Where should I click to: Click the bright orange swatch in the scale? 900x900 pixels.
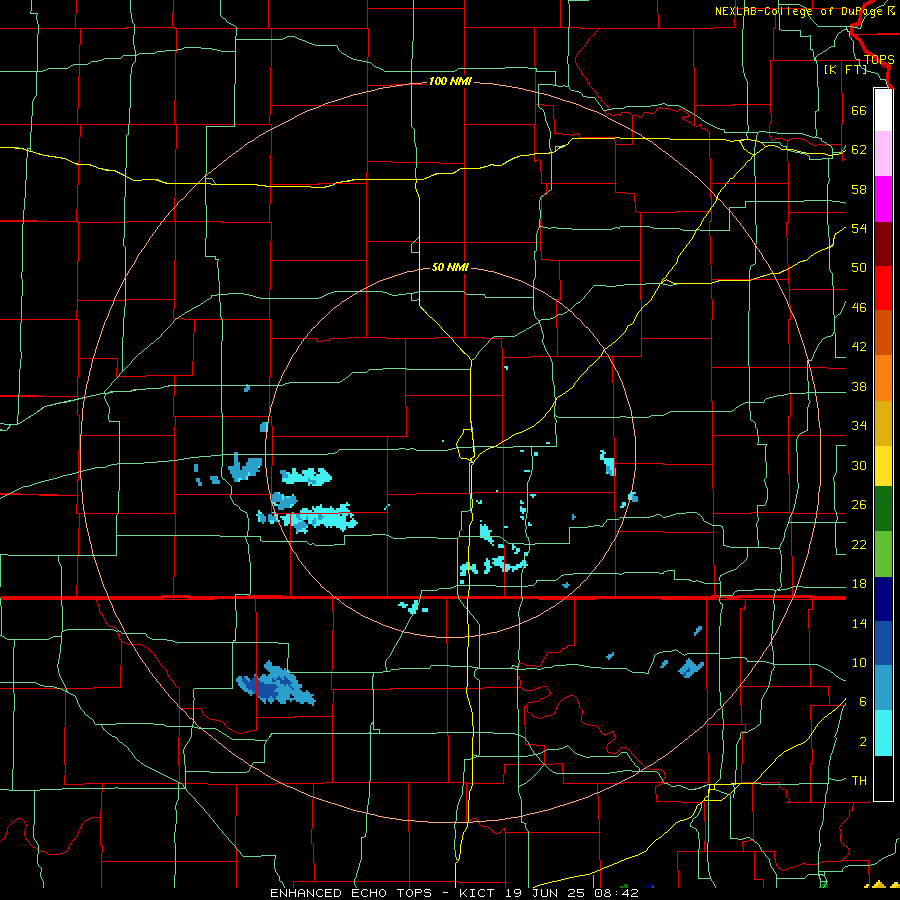(883, 378)
